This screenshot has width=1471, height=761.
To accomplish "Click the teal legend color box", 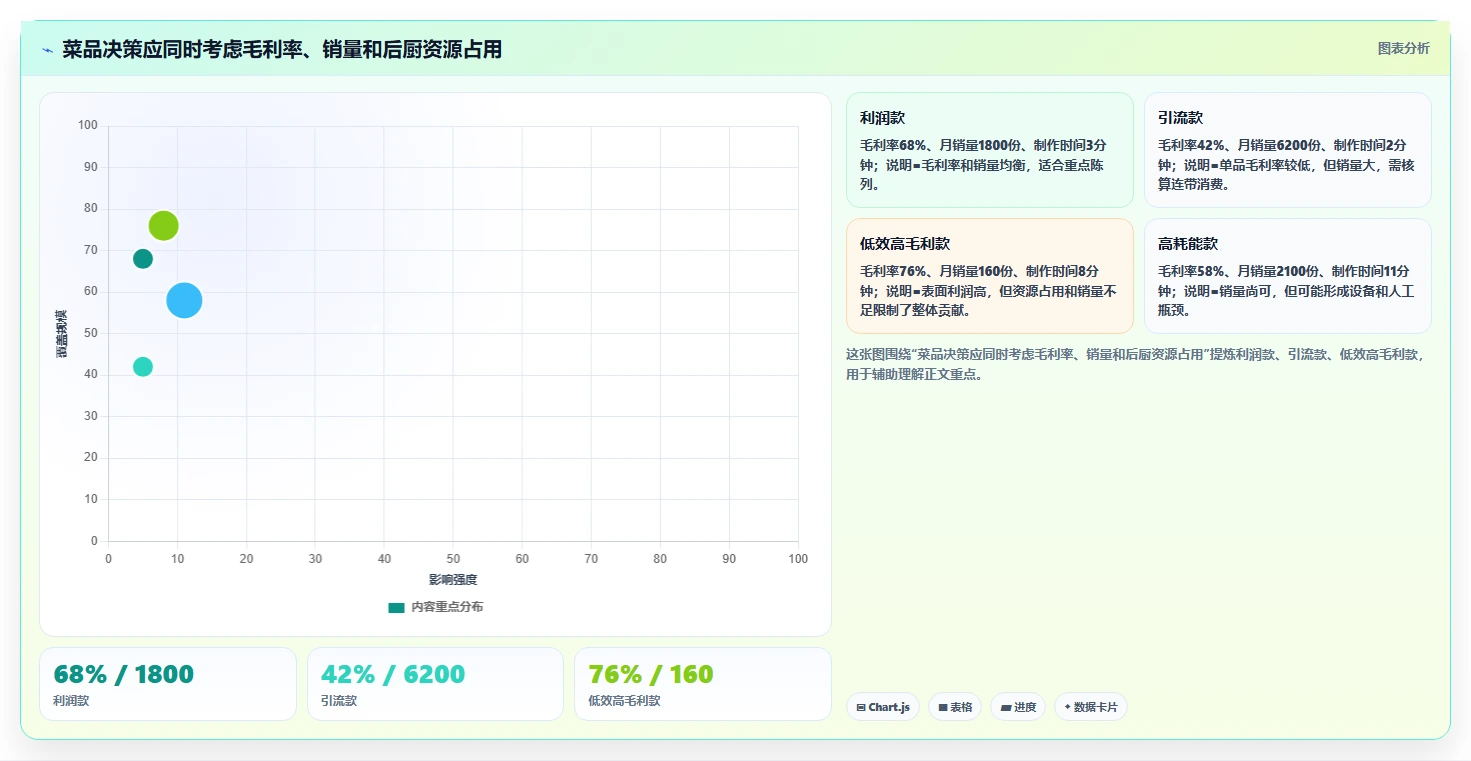I will 396,607.
